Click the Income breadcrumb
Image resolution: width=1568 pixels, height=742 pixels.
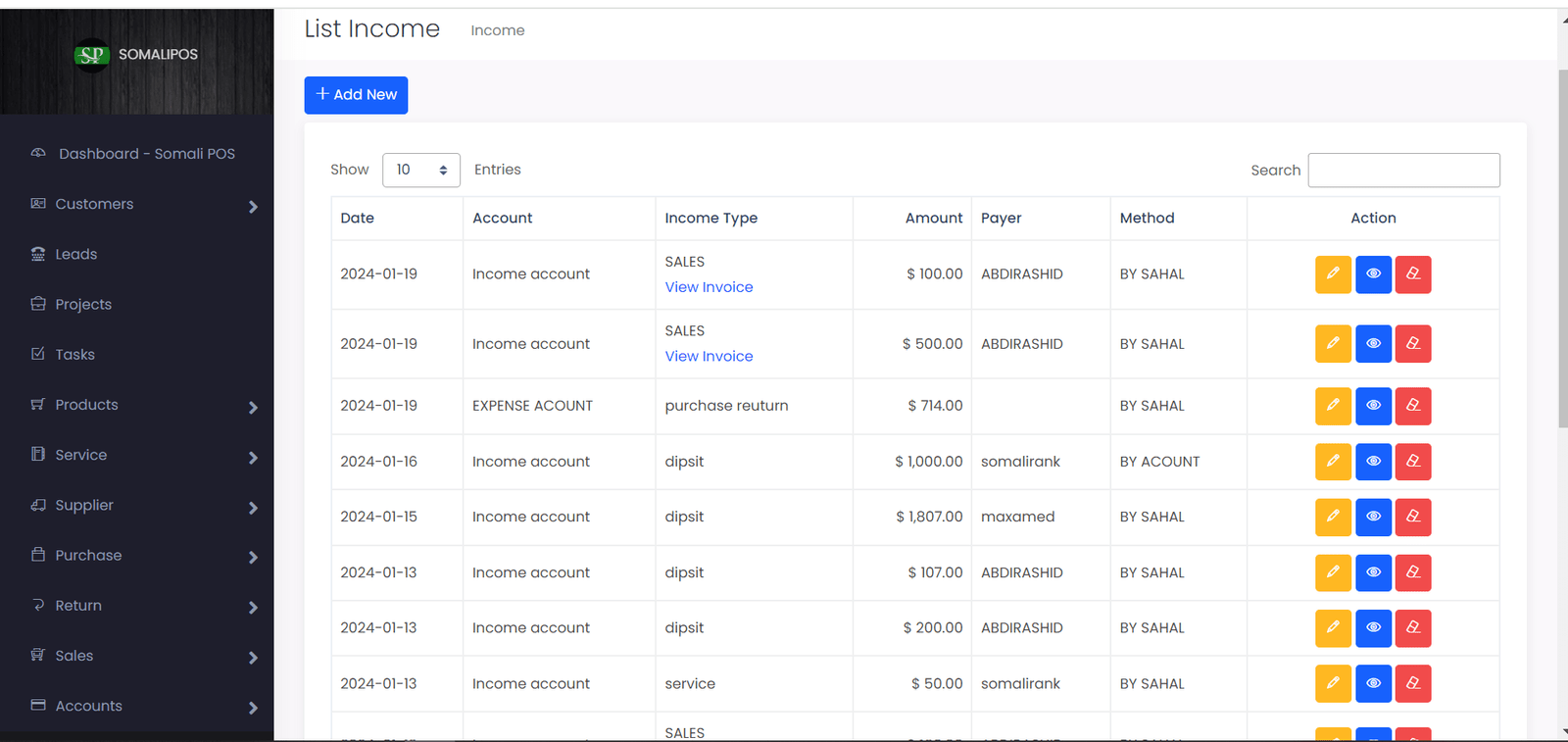pos(498,30)
